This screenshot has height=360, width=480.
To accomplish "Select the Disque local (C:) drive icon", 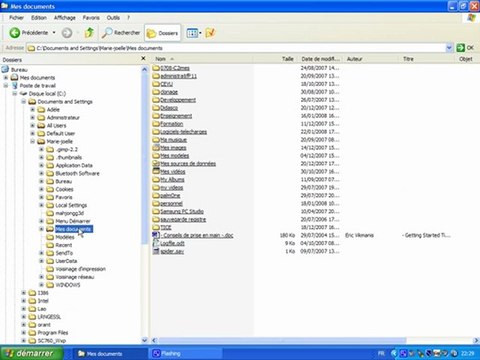I will [23, 94].
